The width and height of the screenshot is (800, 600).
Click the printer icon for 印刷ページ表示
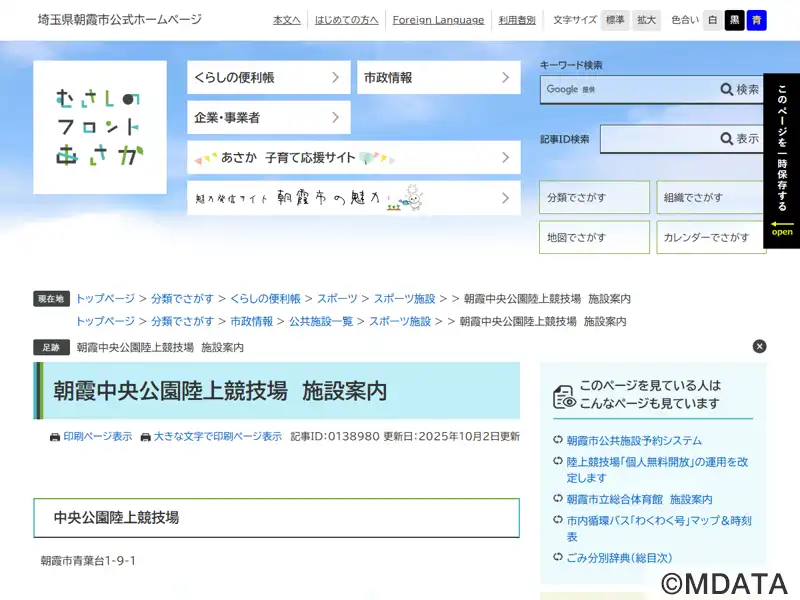[55, 437]
